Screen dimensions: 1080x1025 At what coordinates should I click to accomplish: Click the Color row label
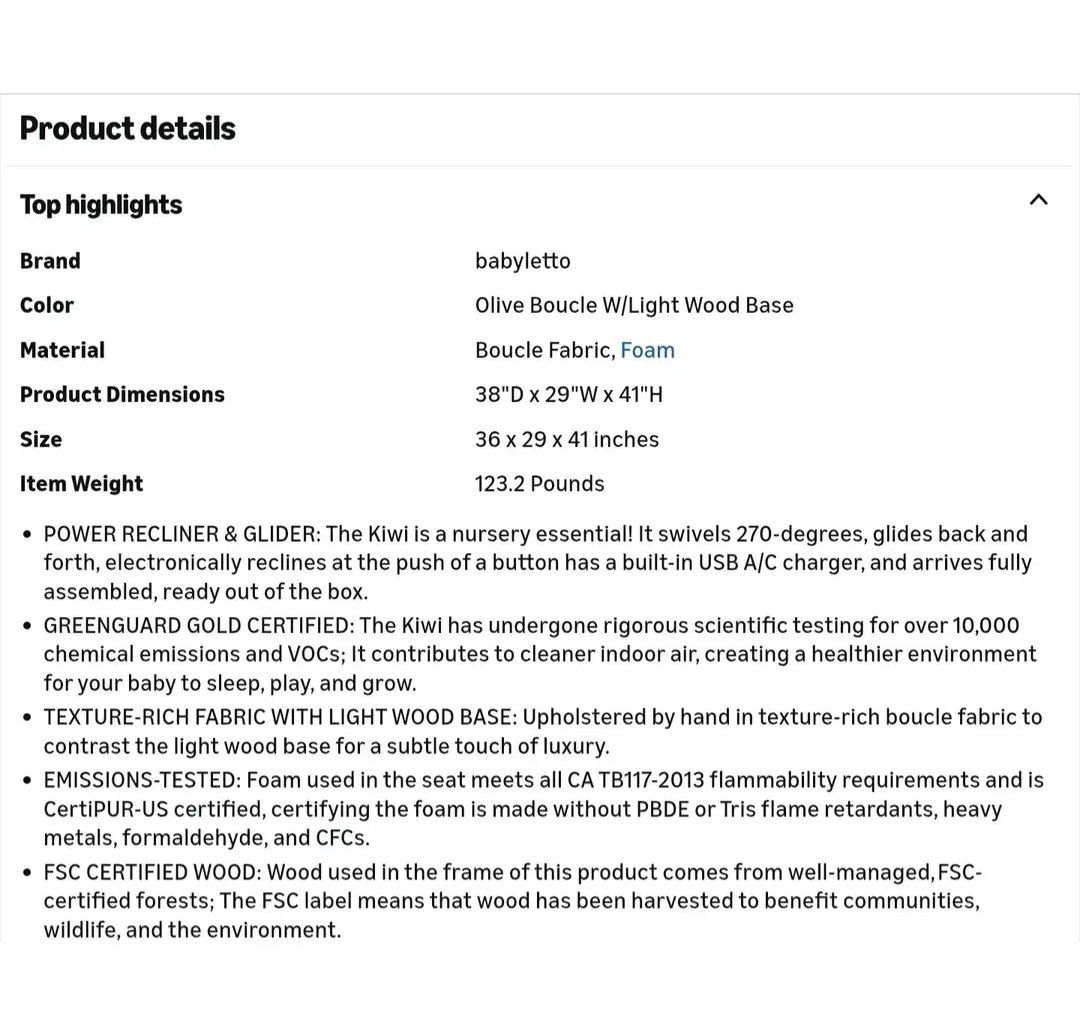[x=47, y=305]
